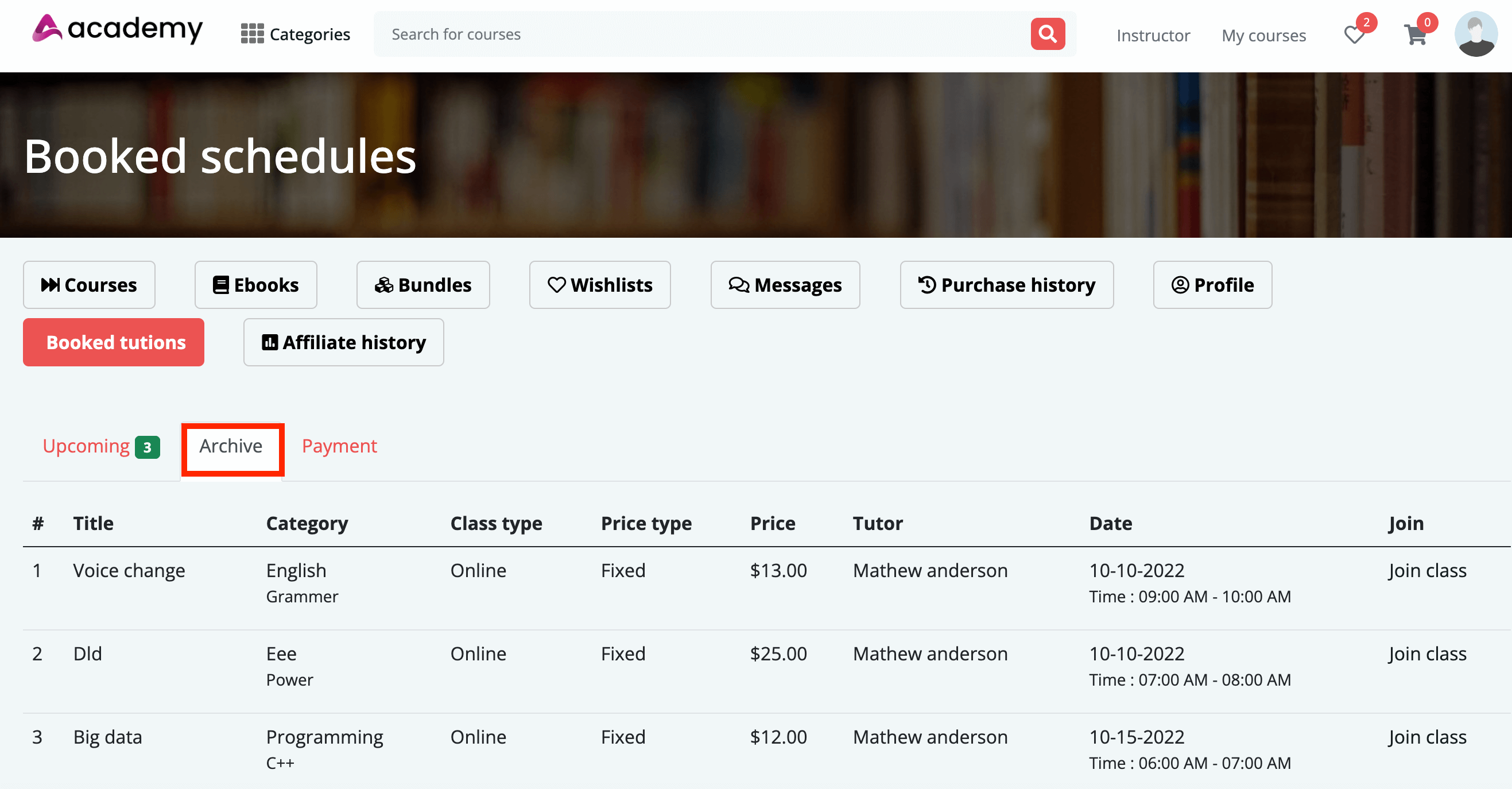This screenshot has width=1512, height=789.
Task: Join class for Voice change session
Action: (1428, 570)
